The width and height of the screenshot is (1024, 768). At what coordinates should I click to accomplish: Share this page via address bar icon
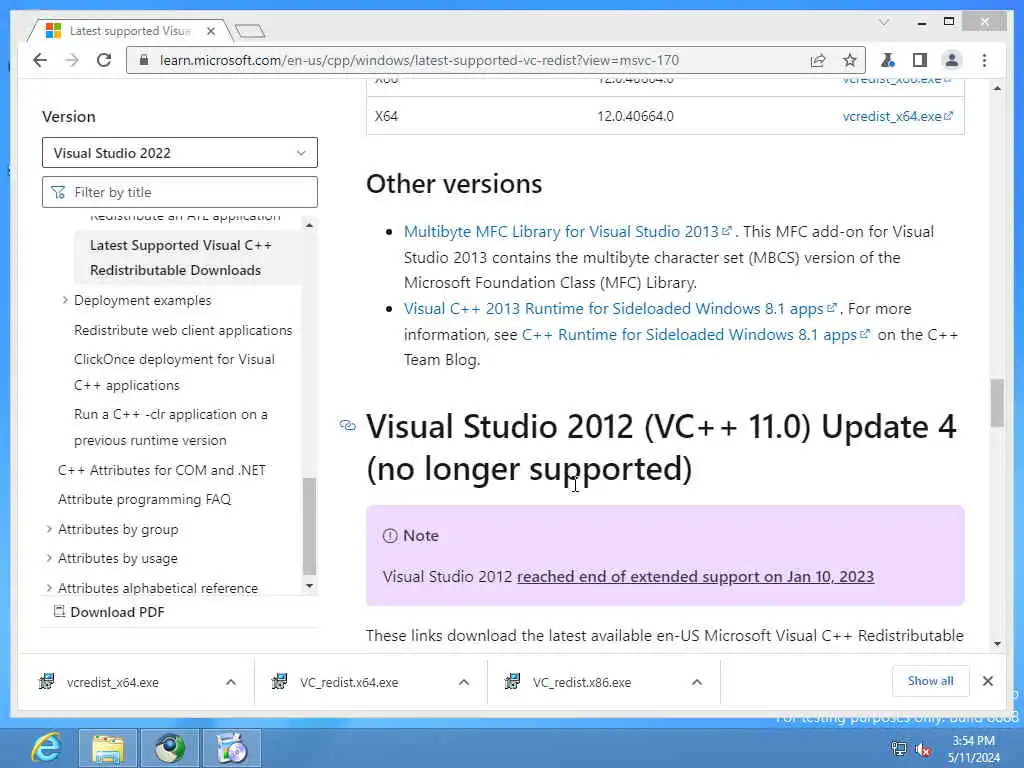pyautogui.click(x=818, y=60)
